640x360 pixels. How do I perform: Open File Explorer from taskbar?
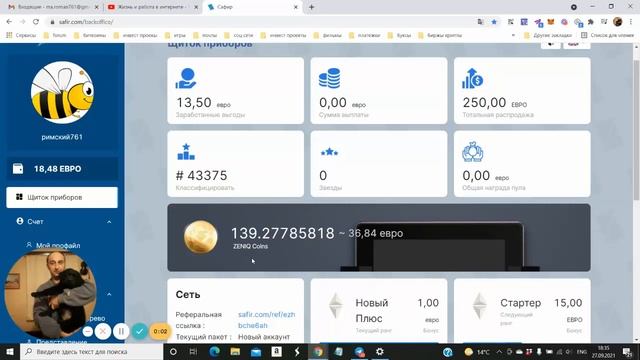pos(235,351)
